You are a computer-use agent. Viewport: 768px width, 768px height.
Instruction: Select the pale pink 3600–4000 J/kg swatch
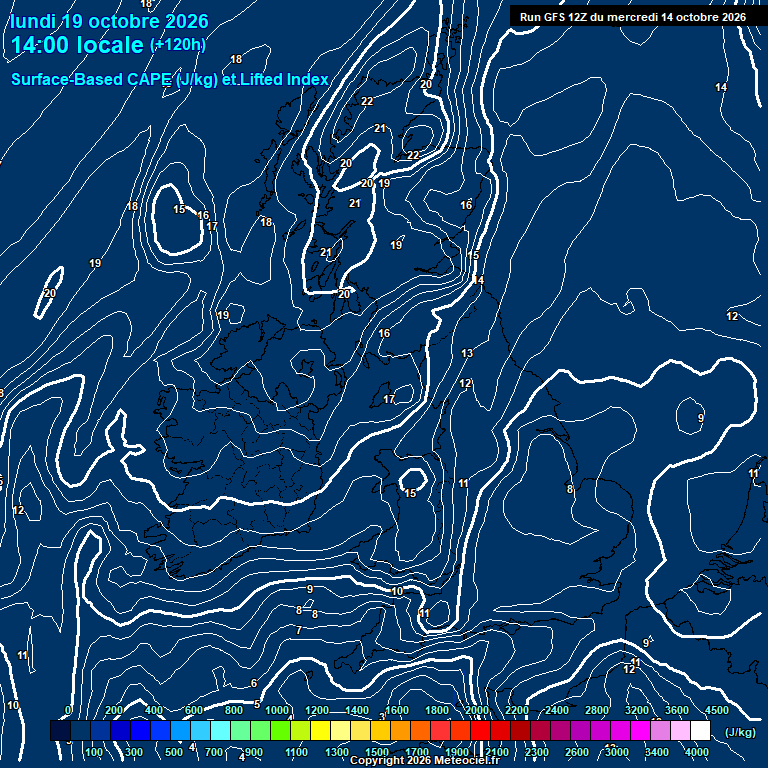coord(680,730)
